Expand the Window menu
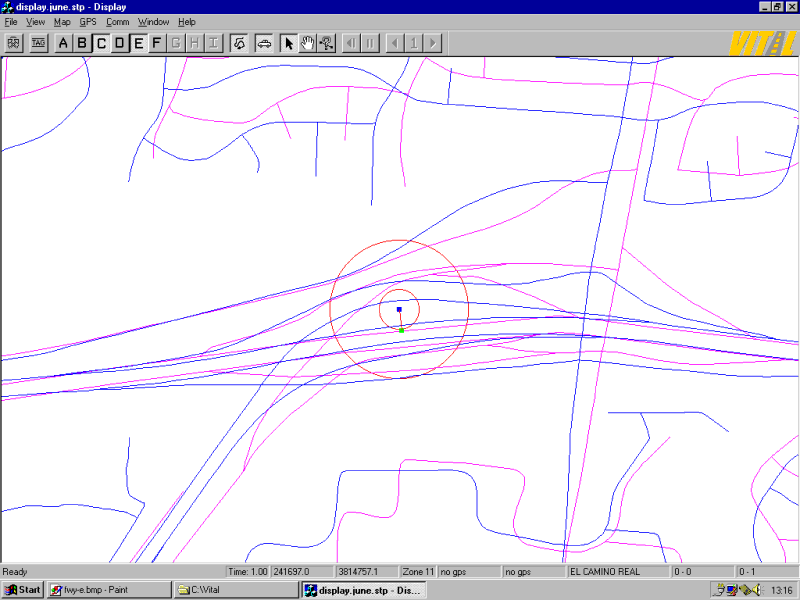800x600 pixels. [153, 22]
